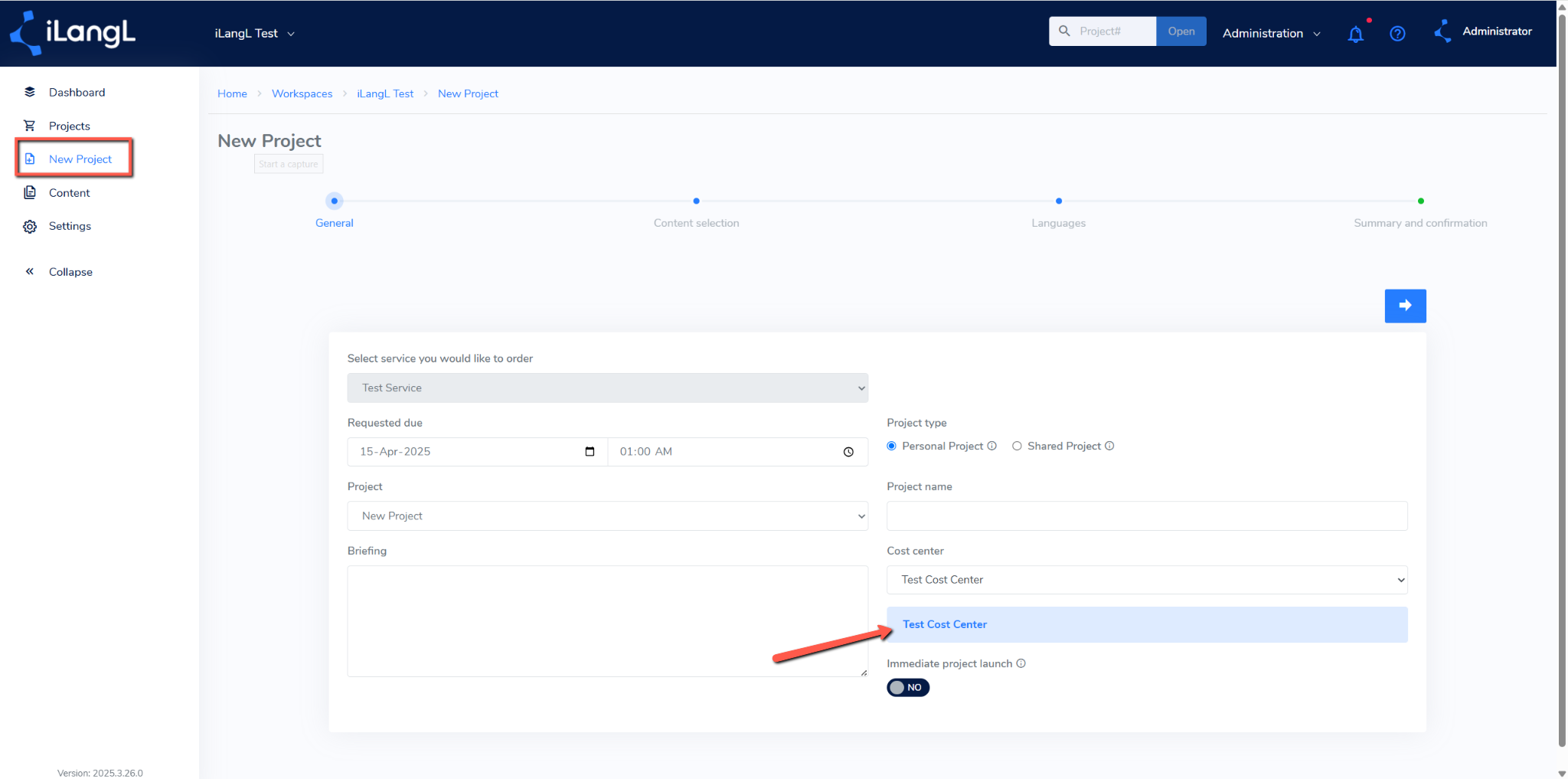This screenshot has width=1568, height=779.
Task: Click the General step marker
Action: tap(335, 201)
